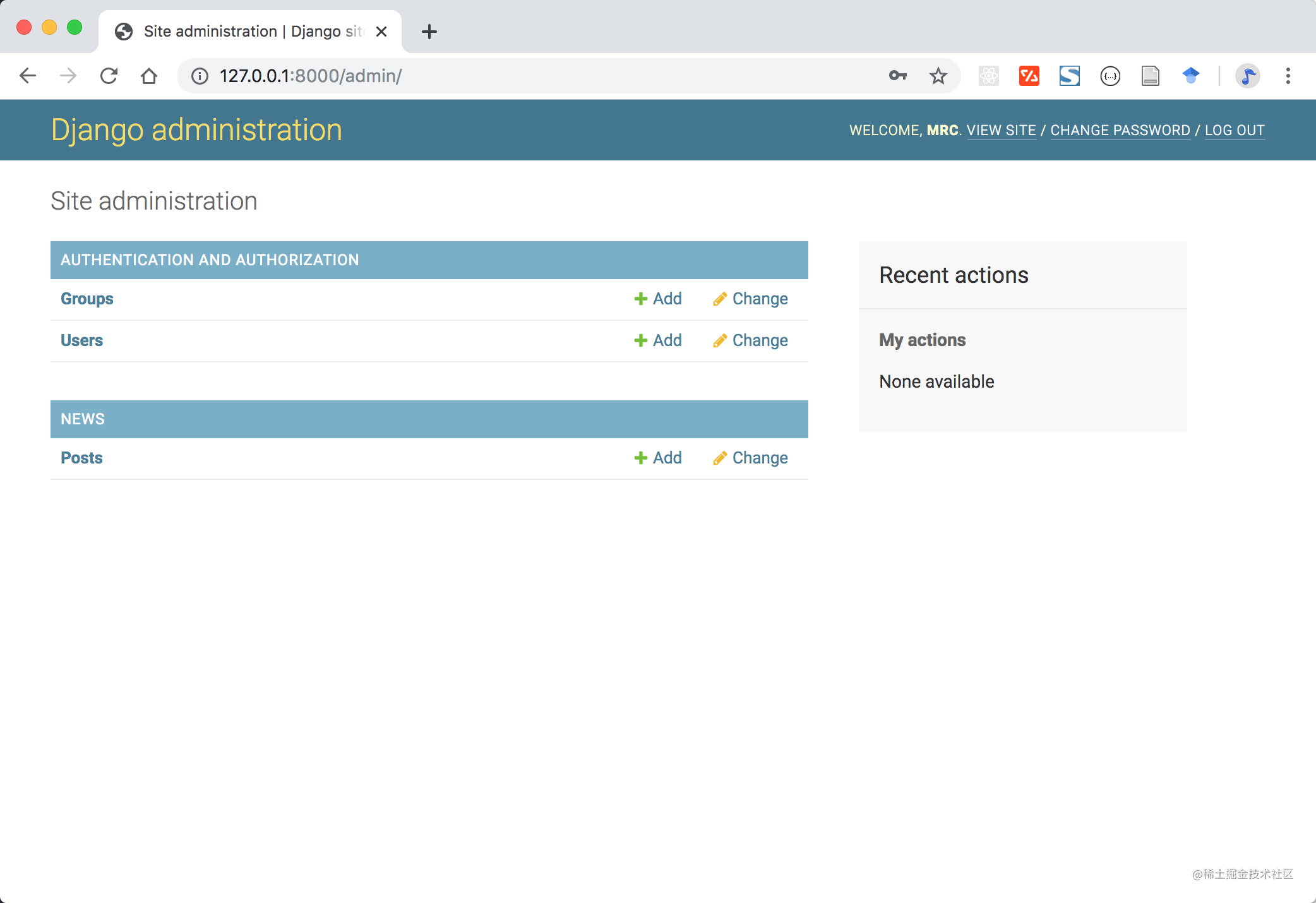Click Change for Posts
Image resolution: width=1316 pixels, height=903 pixels.
(x=750, y=458)
